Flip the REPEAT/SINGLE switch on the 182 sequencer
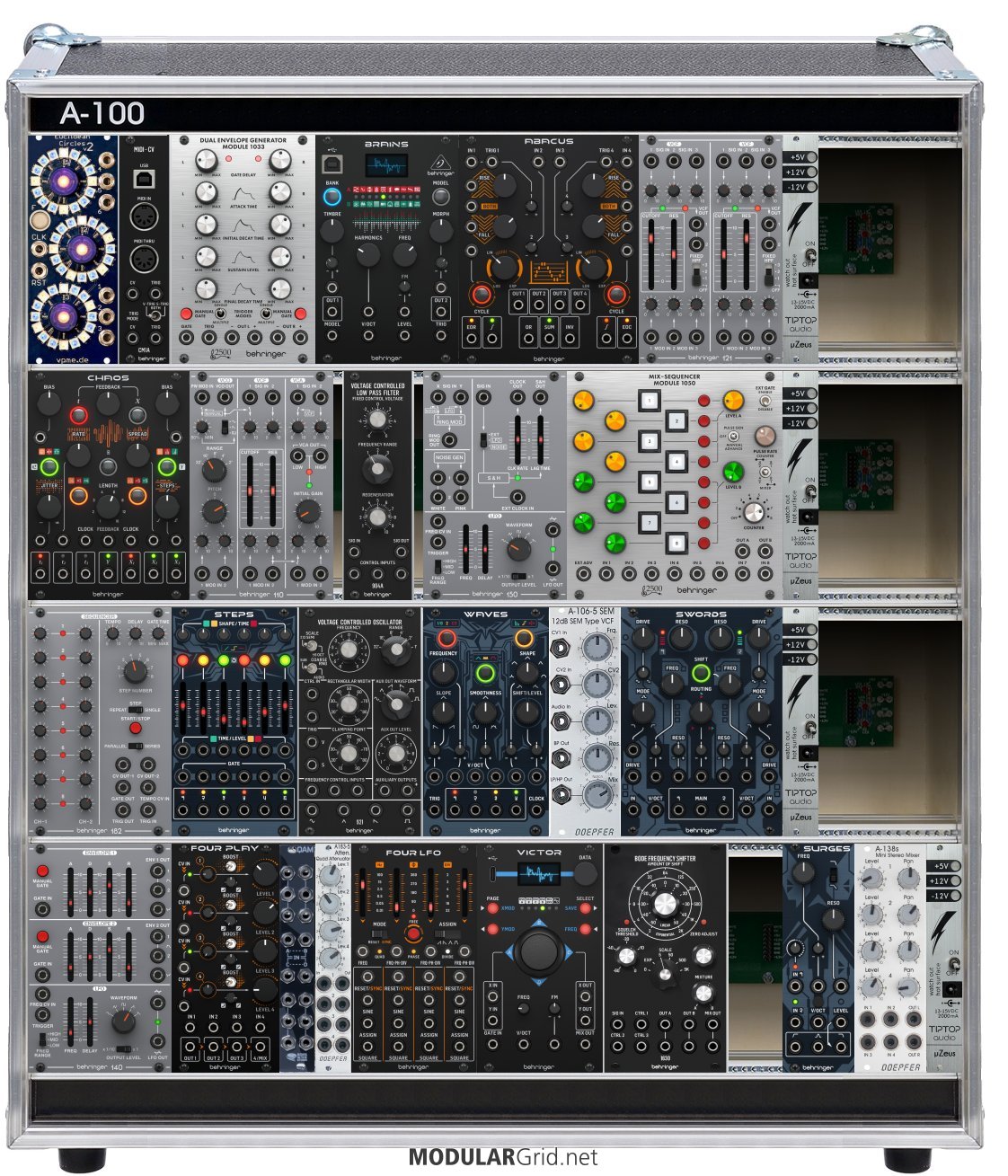1008x1176 pixels. click(135, 709)
